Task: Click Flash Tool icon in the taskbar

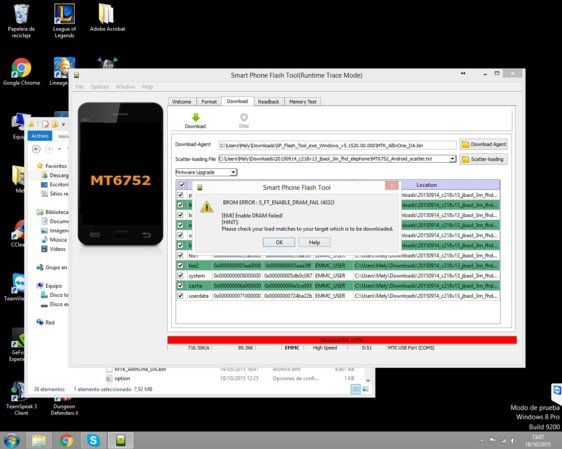Action: (121, 440)
